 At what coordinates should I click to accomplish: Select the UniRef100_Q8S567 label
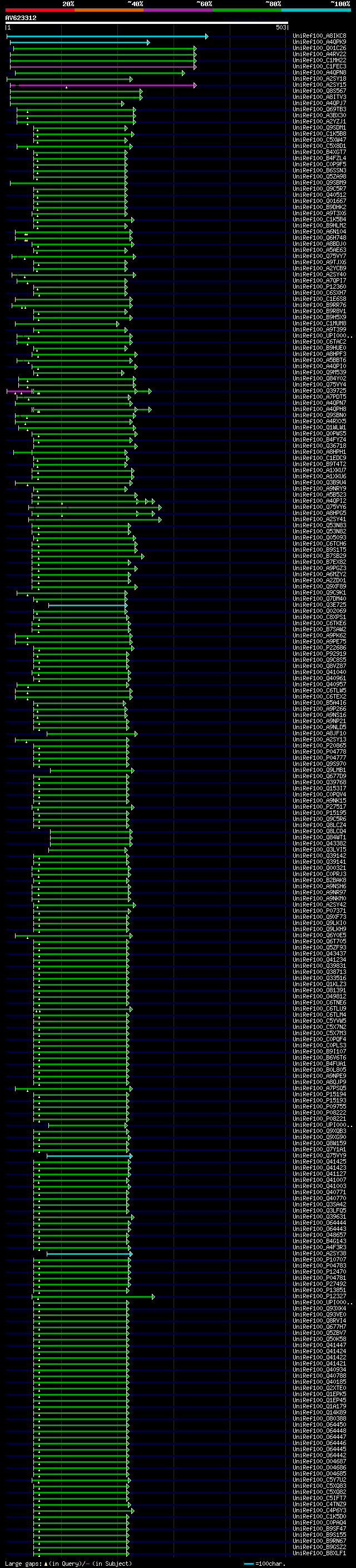[x=319, y=91]
